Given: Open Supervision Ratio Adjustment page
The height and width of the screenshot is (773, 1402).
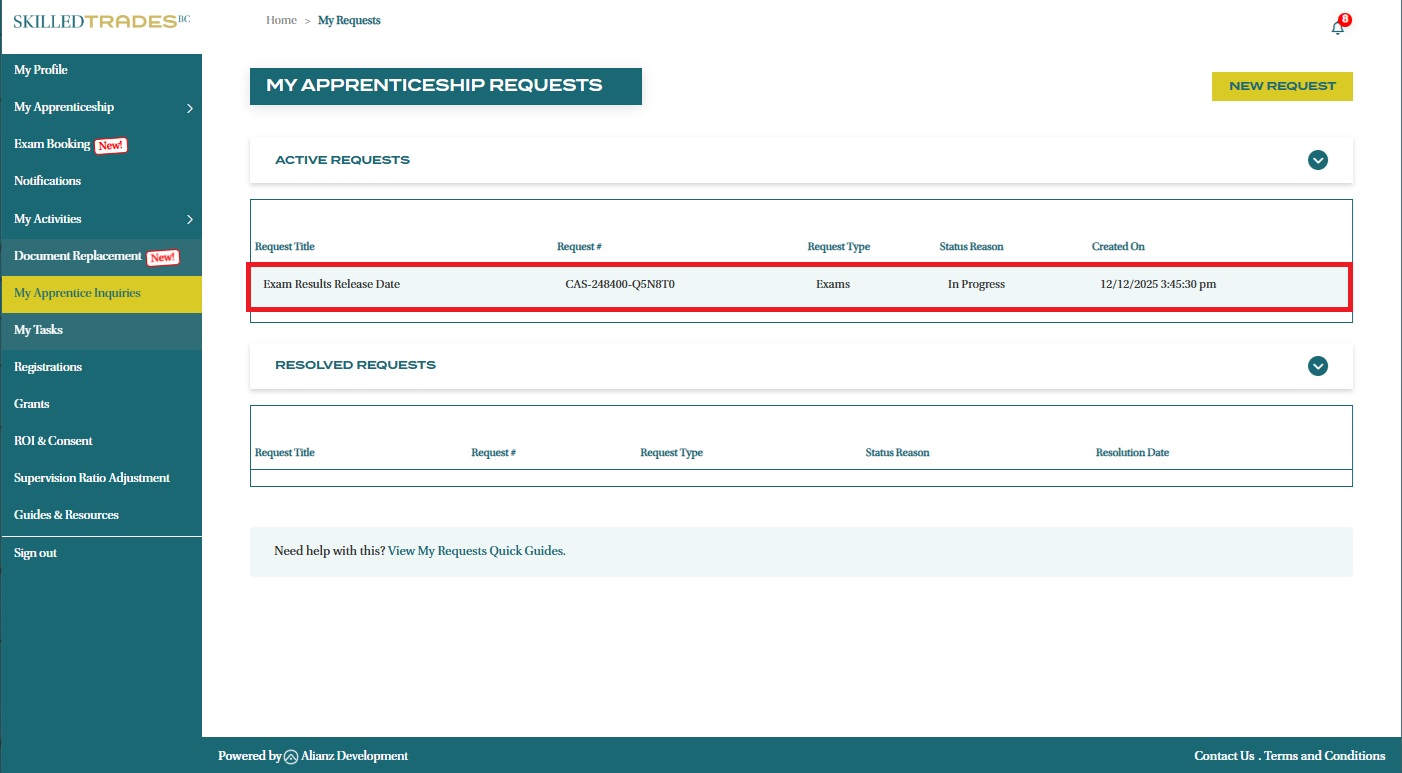Looking at the screenshot, I should click(x=92, y=478).
